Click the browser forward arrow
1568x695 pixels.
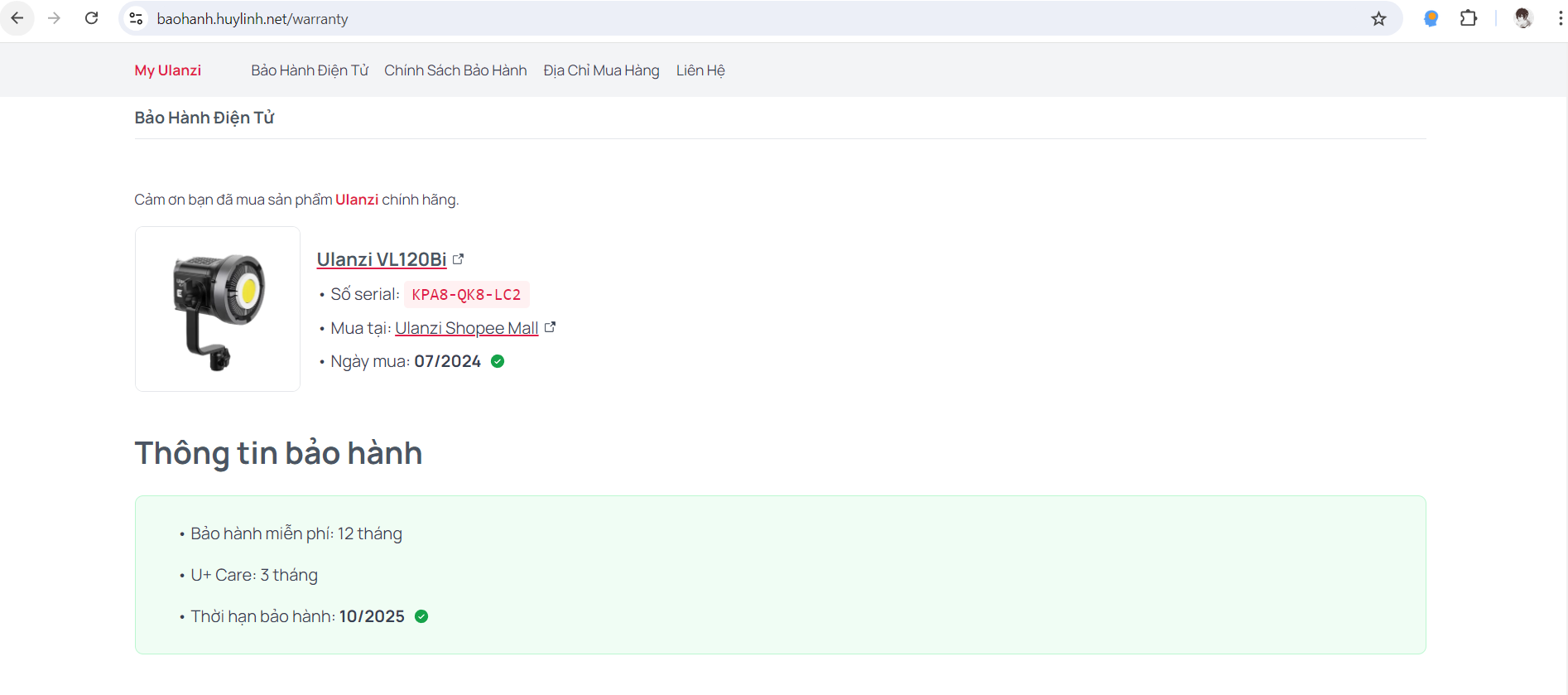(x=55, y=18)
